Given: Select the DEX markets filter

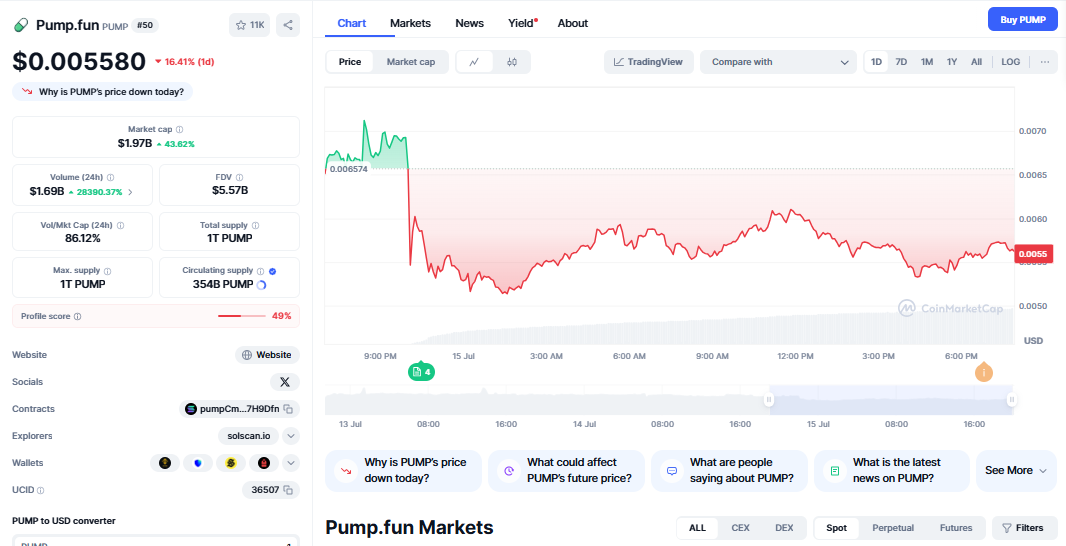Looking at the screenshot, I should [x=784, y=528].
